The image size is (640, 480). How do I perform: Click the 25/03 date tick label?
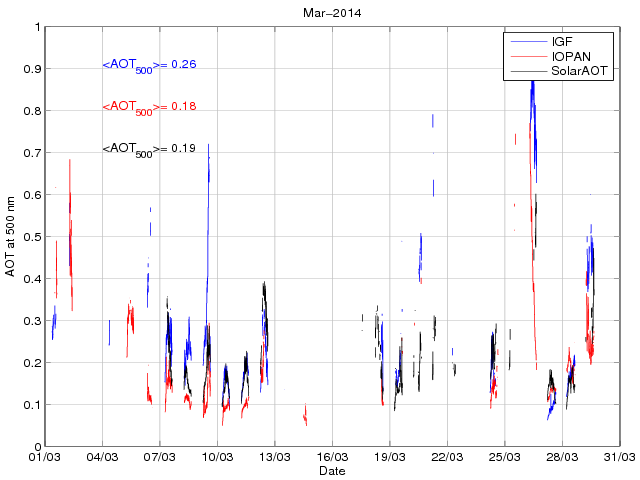click(x=505, y=457)
